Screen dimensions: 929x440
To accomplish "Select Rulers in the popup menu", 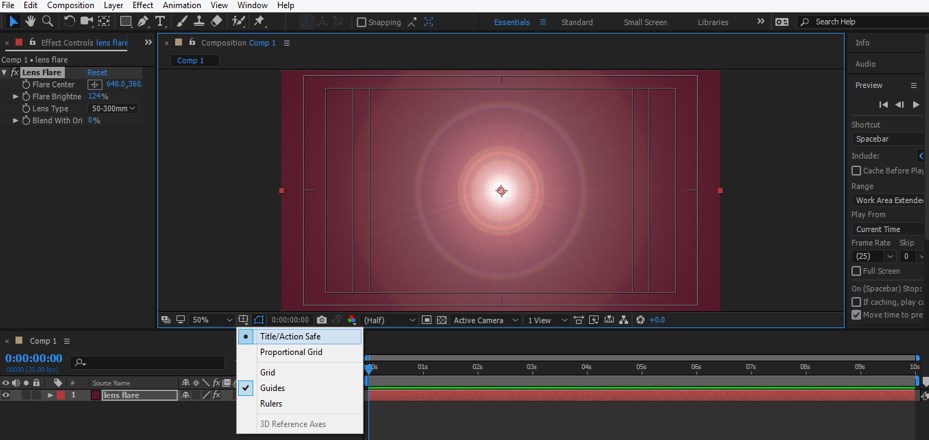I will click(300, 403).
